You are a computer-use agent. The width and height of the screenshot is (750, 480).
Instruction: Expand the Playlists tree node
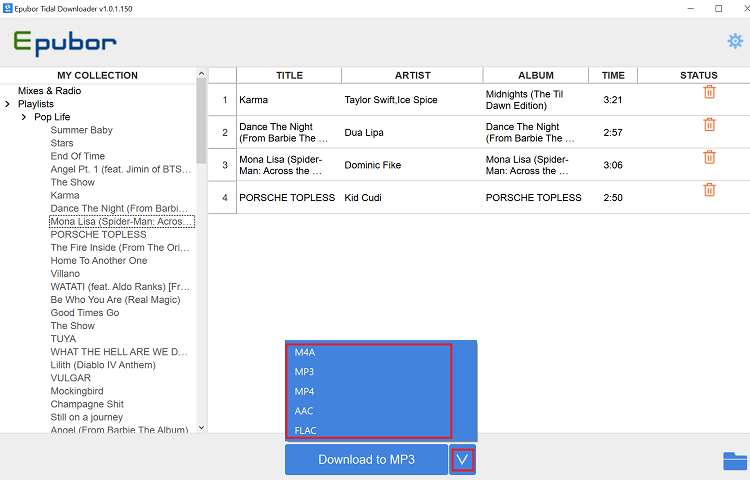click(7, 104)
